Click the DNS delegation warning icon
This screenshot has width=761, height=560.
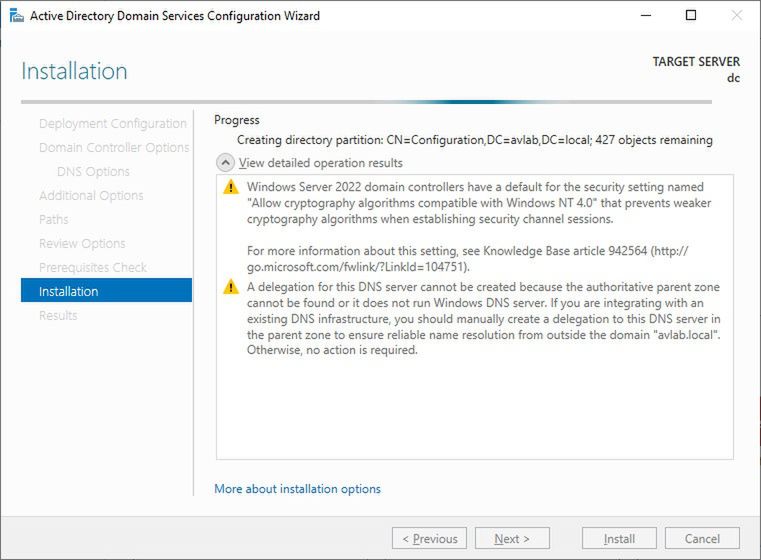point(231,288)
